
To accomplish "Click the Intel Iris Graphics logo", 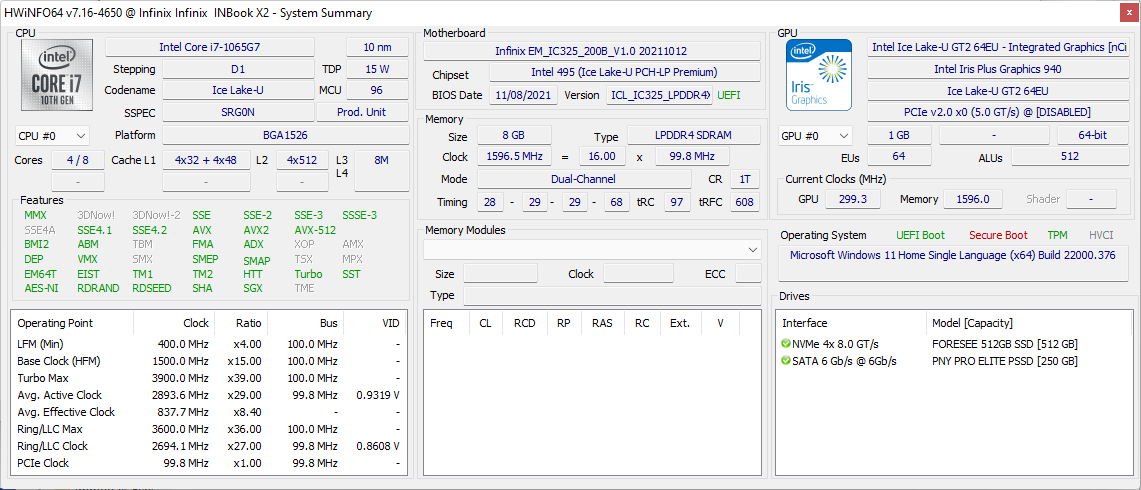I will [x=819, y=75].
